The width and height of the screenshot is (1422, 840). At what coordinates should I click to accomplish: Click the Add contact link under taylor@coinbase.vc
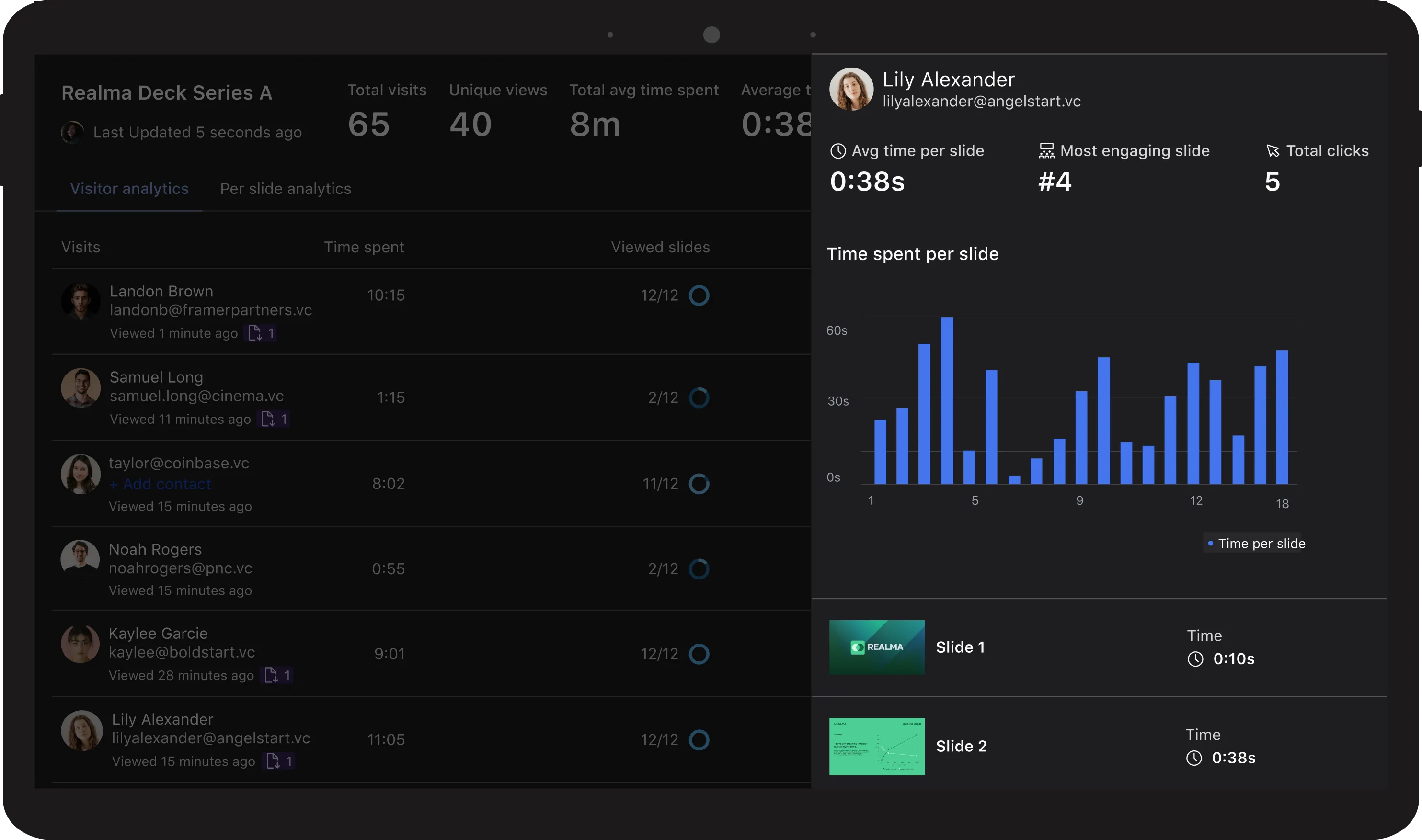pyautogui.click(x=160, y=484)
